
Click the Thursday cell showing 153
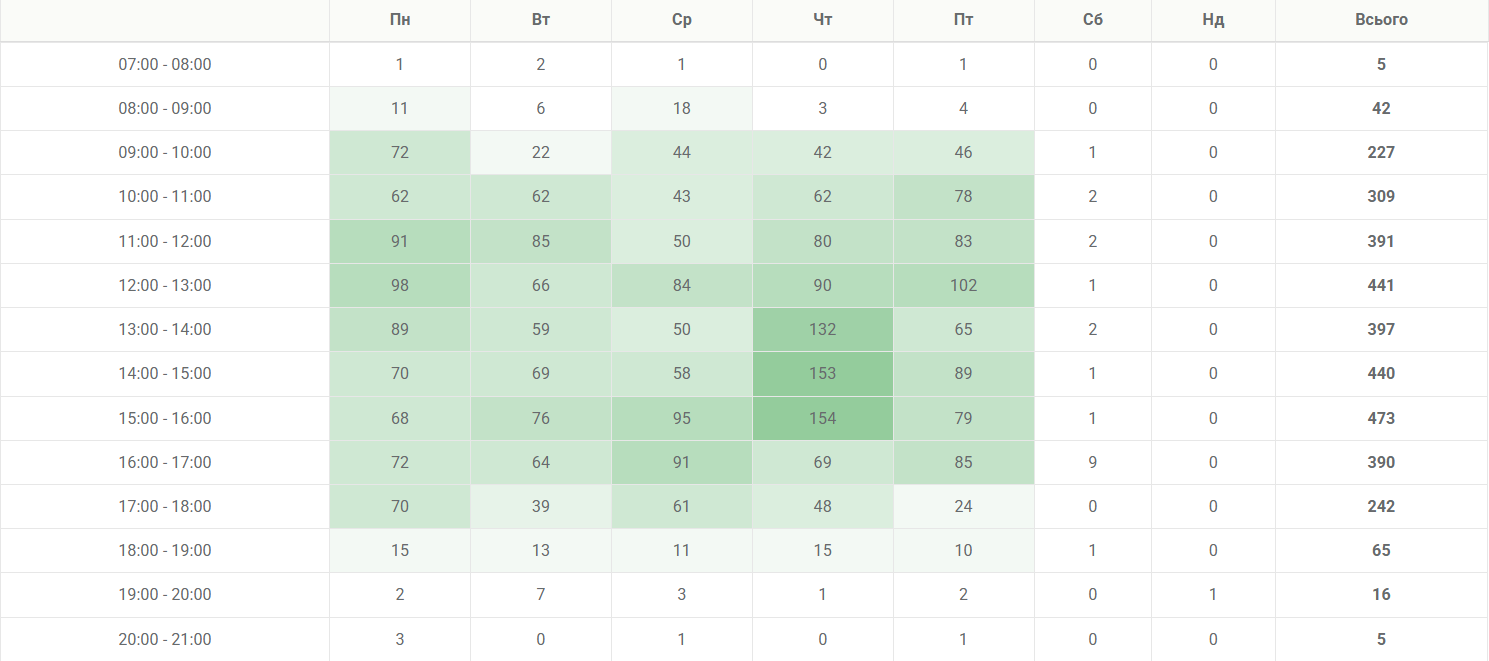pos(823,374)
